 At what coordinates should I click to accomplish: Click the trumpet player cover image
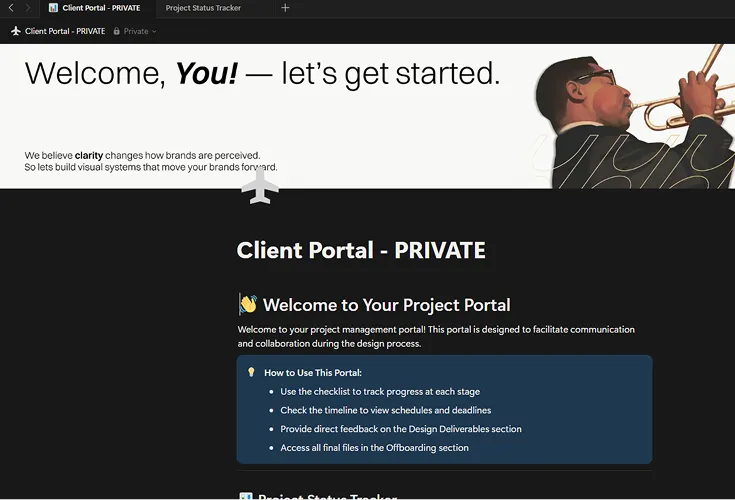(x=633, y=116)
